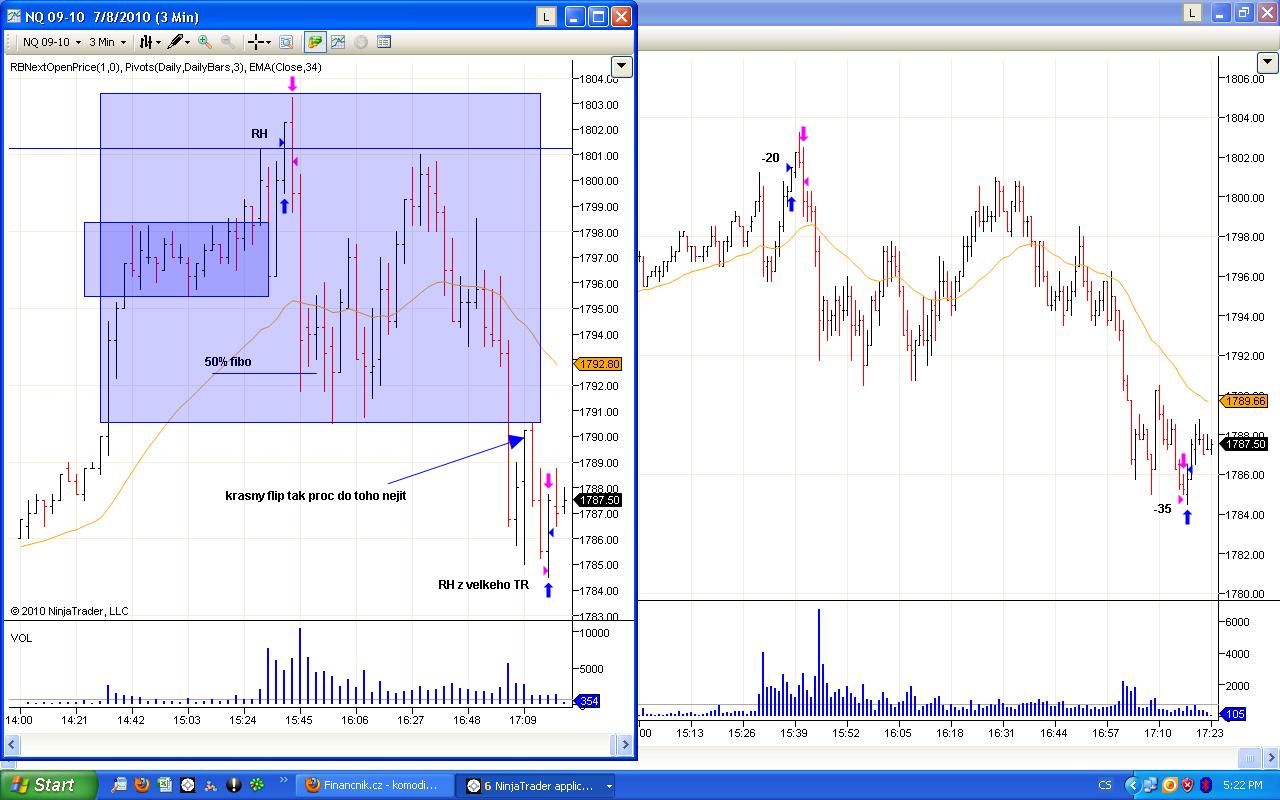Toggle the L link button in right chart window
This screenshot has width=1280, height=800.
[x=1192, y=12]
